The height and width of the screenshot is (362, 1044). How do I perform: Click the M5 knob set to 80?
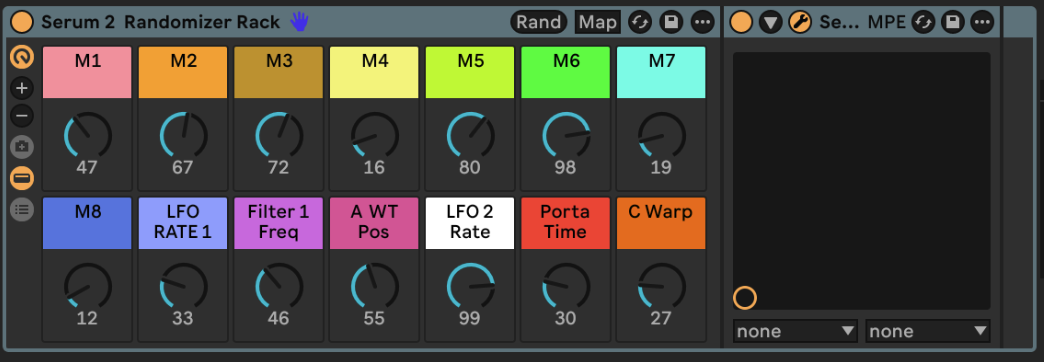pyautogui.click(x=470, y=135)
